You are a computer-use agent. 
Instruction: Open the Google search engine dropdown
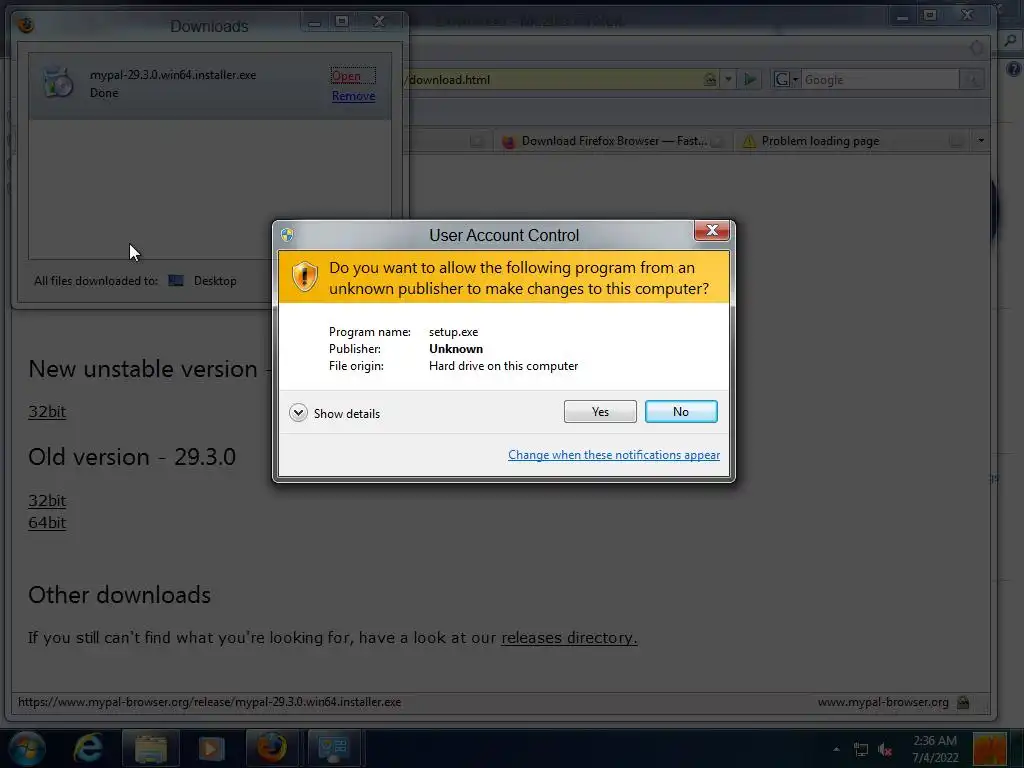pos(786,80)
